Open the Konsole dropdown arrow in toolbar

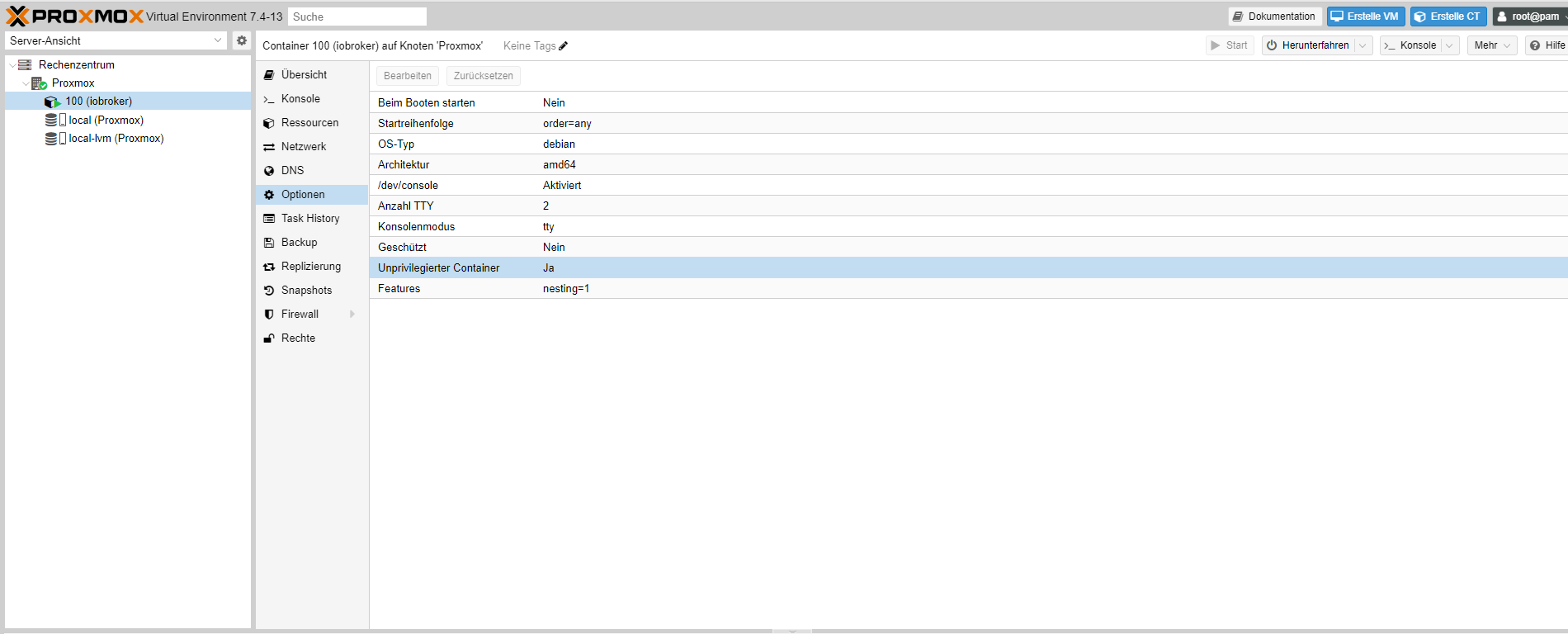point(1449,45)
